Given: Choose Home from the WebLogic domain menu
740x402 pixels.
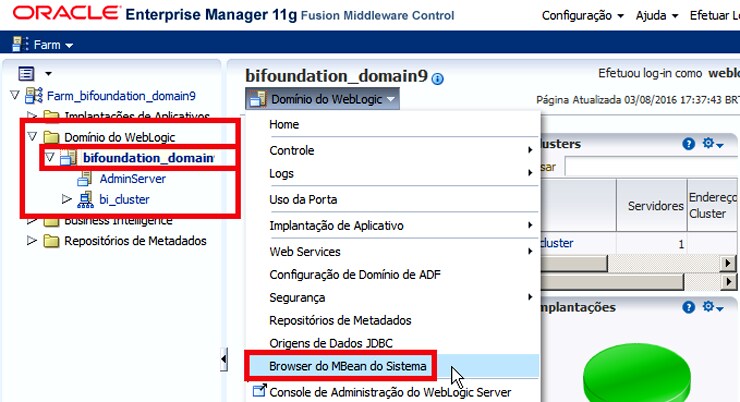Looking at the screenshot, I should coord(393,125).
